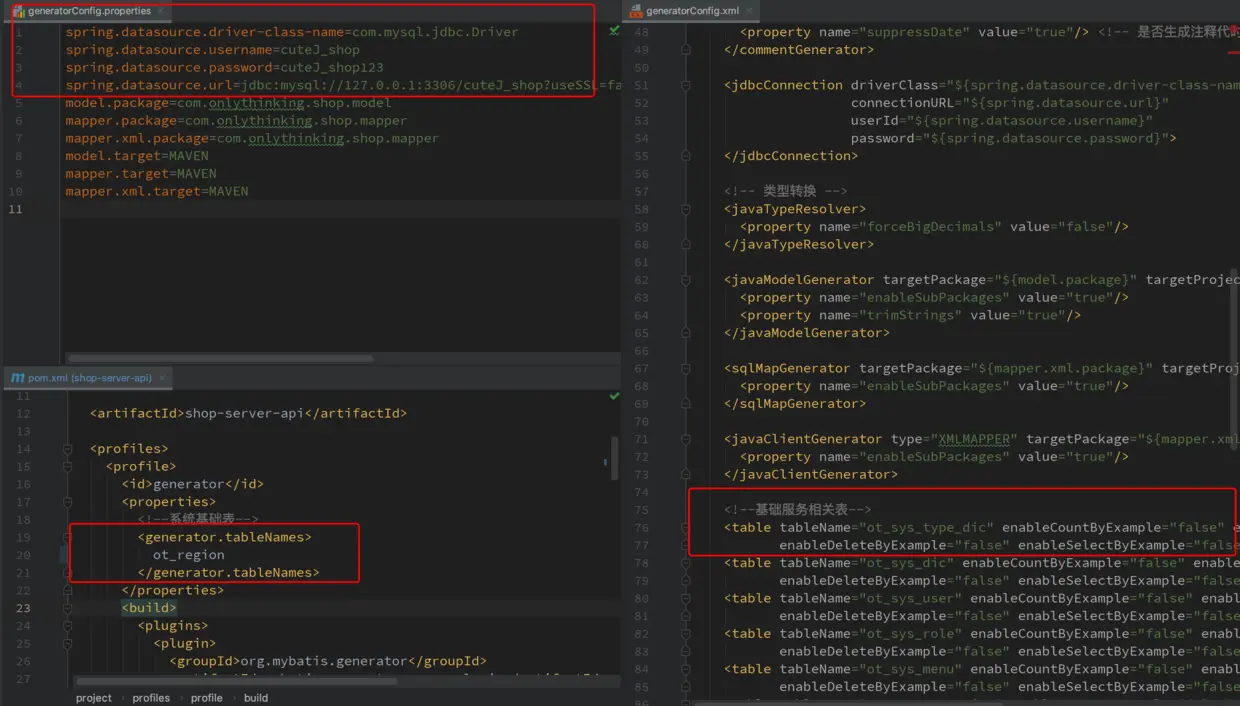Click the properties file icon on generatorConfig.properties tab
This screenshot has height=706, width=1240.
coord(18,11)
